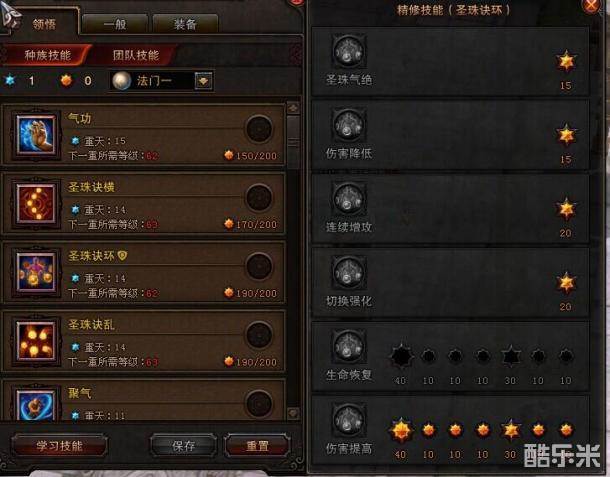Click the 圣珠气绝 refinement icon
Viewport: 610px width, 477px height.
pyautogui.click(x=349, y=52)
